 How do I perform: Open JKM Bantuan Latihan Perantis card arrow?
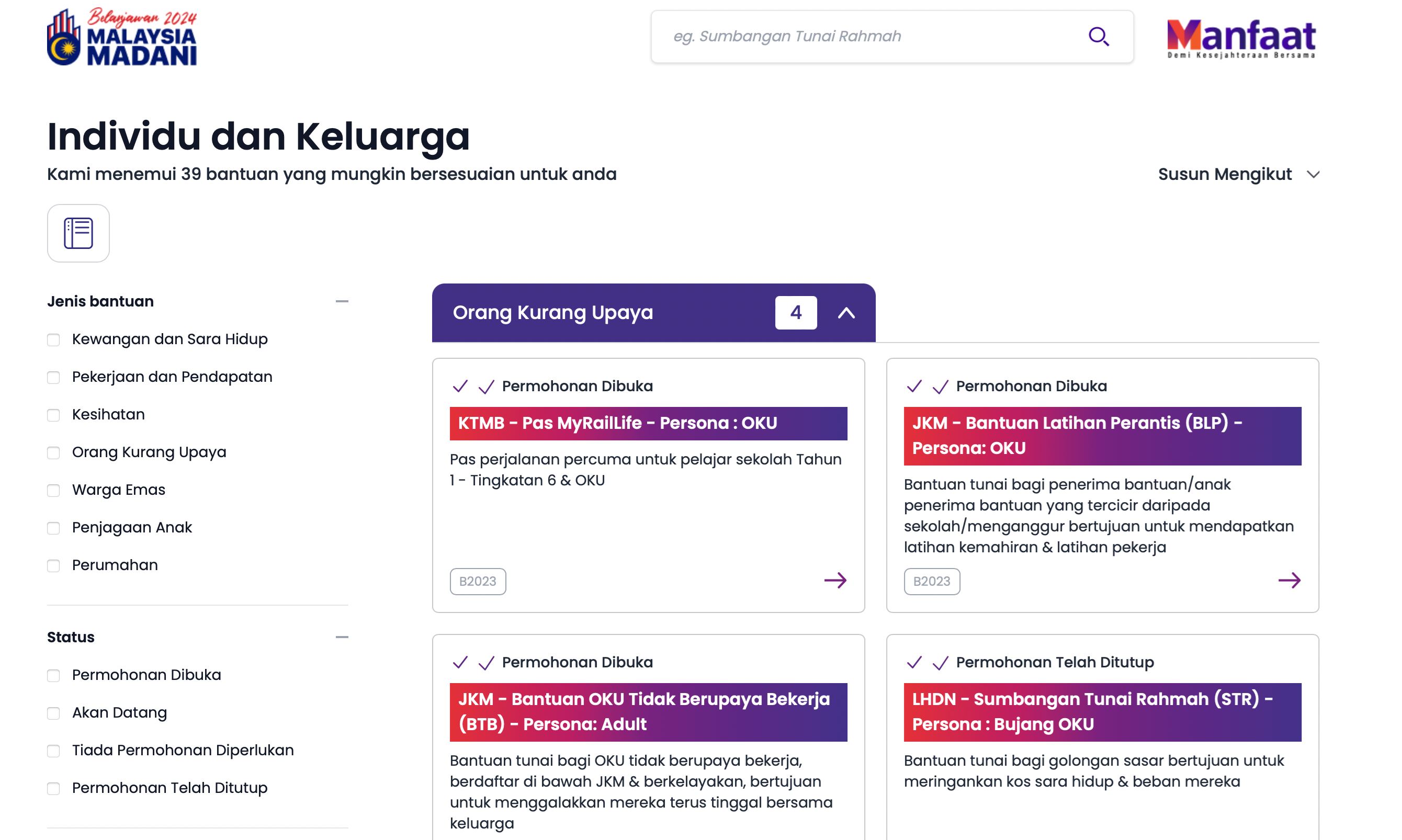pos(1289,580)
